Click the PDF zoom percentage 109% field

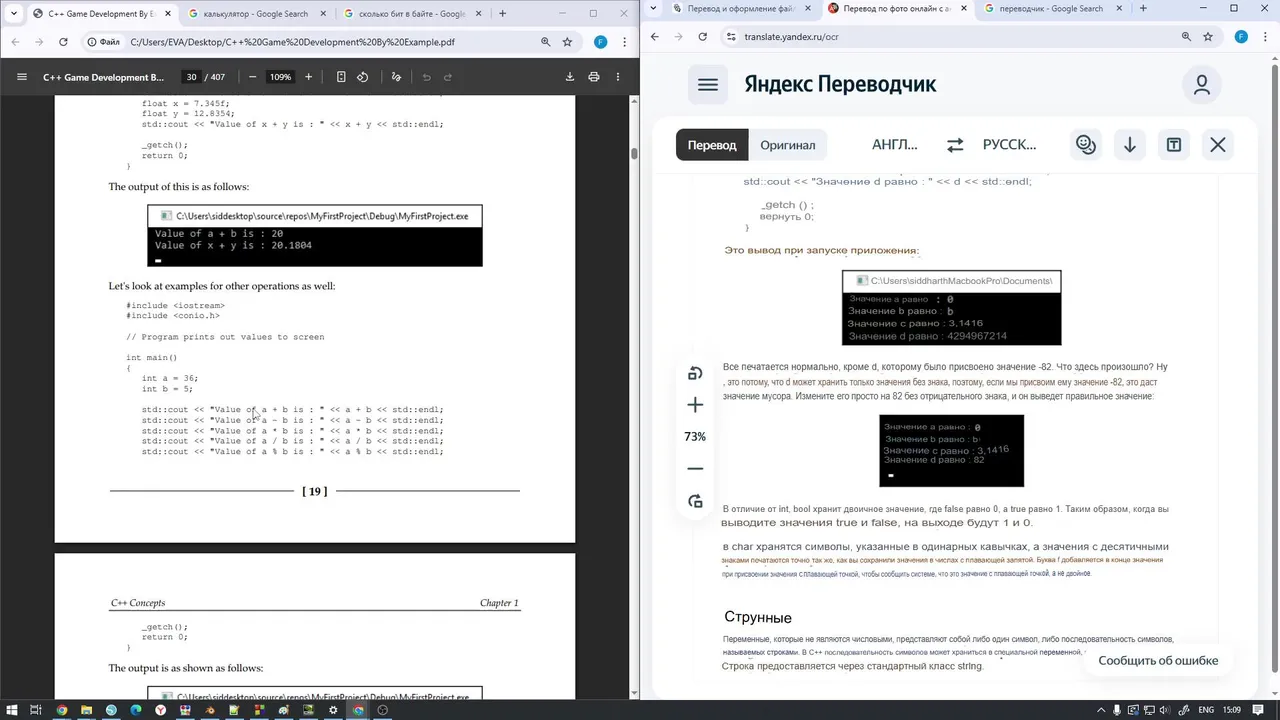click(x=280, y=77)
